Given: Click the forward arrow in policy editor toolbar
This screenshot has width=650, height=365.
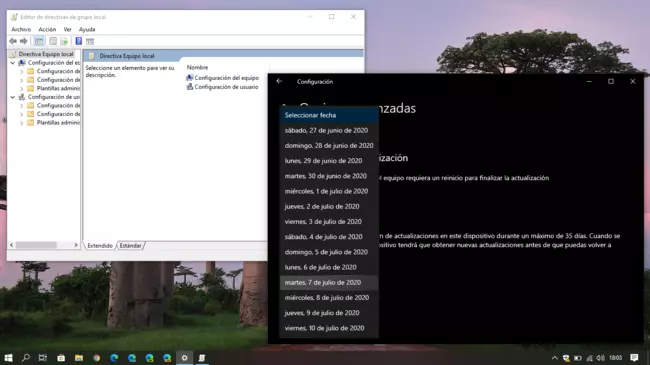Looking at the screenshot, I should (x=24, y=41).
